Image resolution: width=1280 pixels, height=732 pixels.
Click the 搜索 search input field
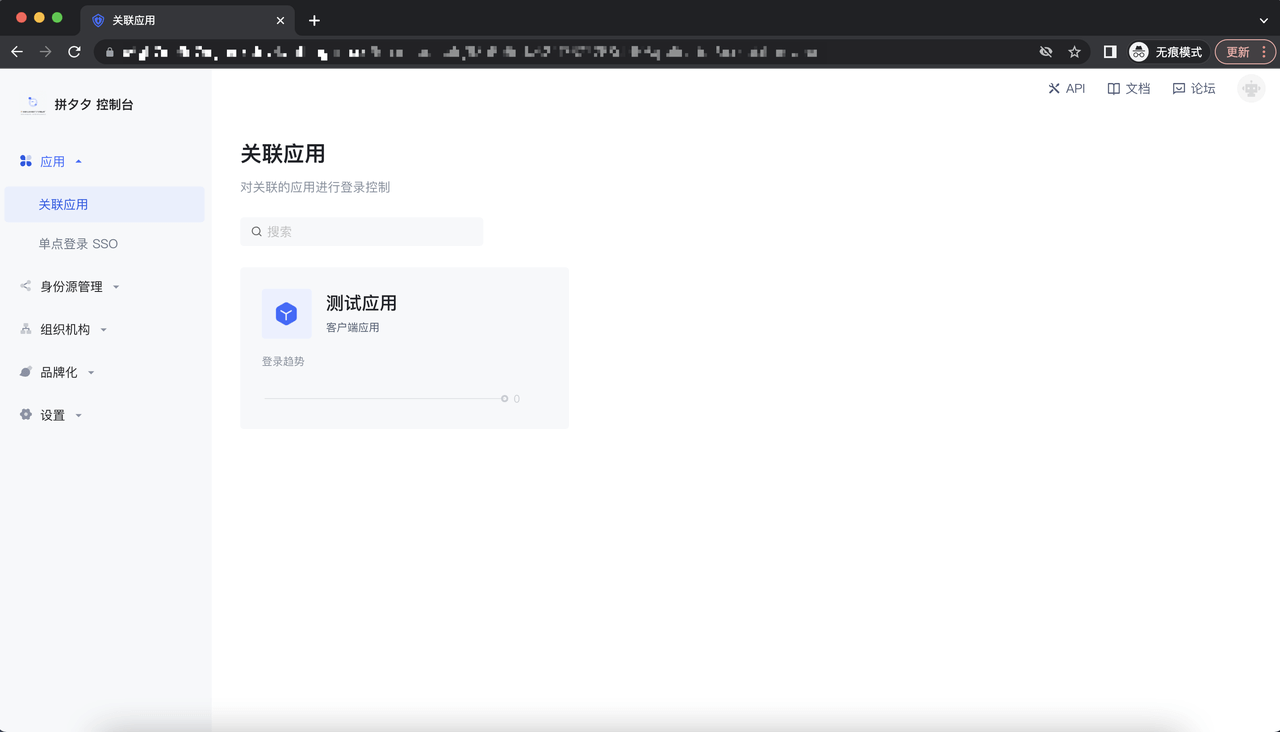pyautogui.click(x=362, y=231)
